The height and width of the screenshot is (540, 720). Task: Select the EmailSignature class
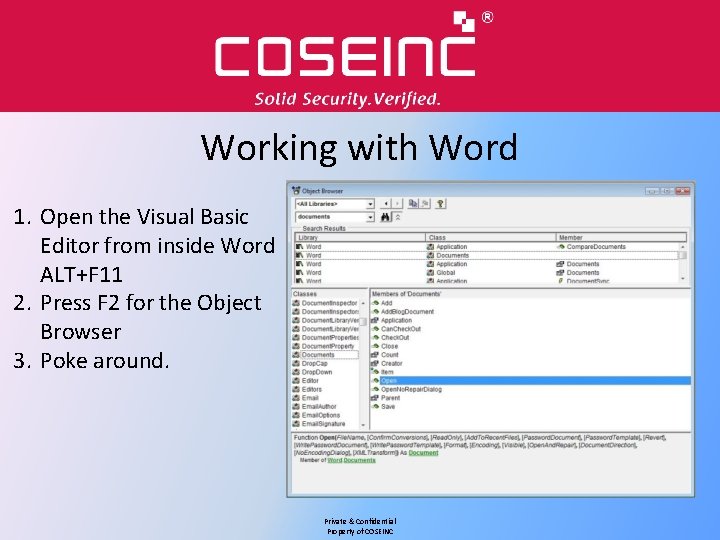pos(323,424)
